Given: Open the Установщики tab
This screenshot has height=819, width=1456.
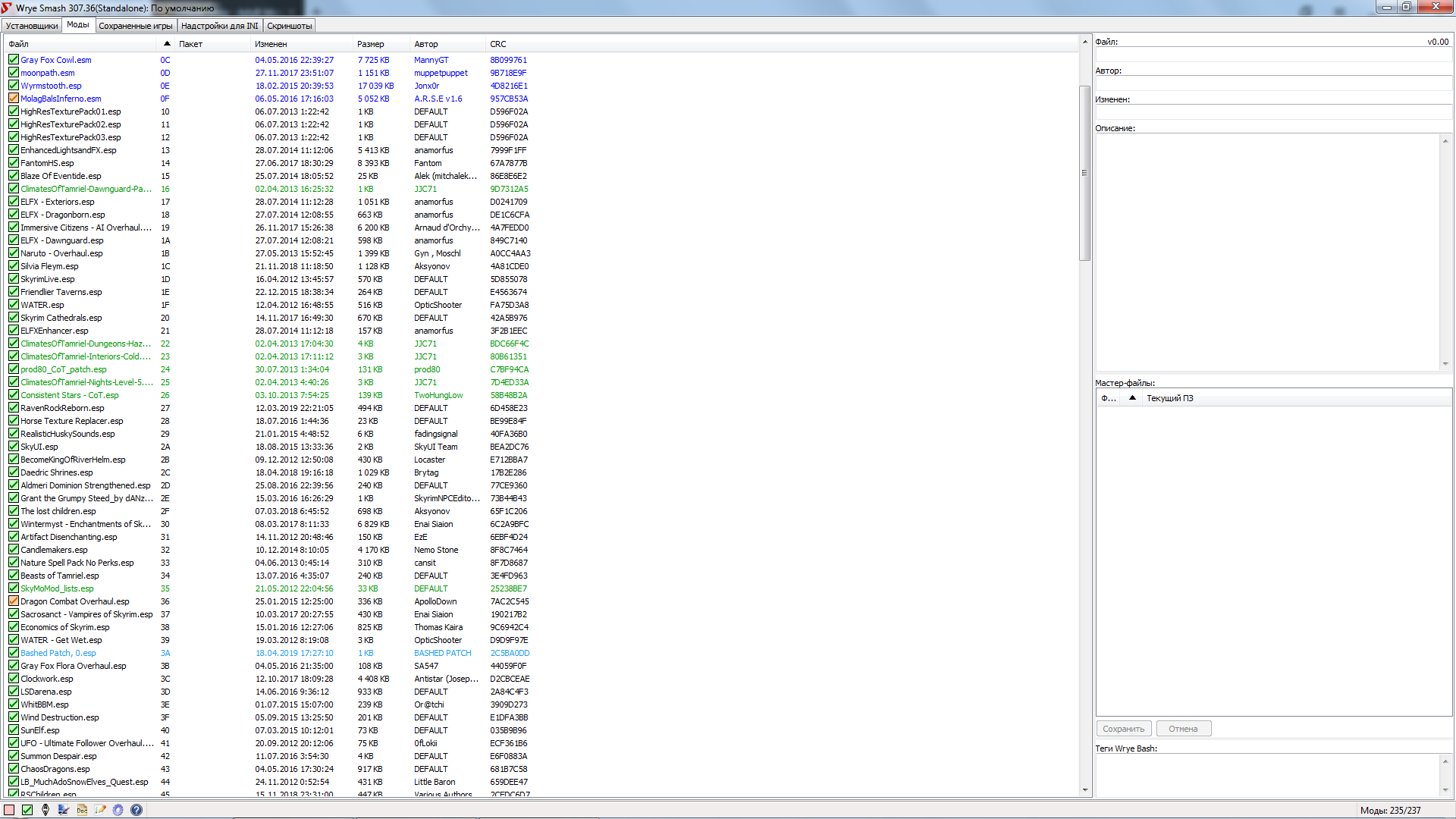Looking at the screenshot, I should [32, 26].
